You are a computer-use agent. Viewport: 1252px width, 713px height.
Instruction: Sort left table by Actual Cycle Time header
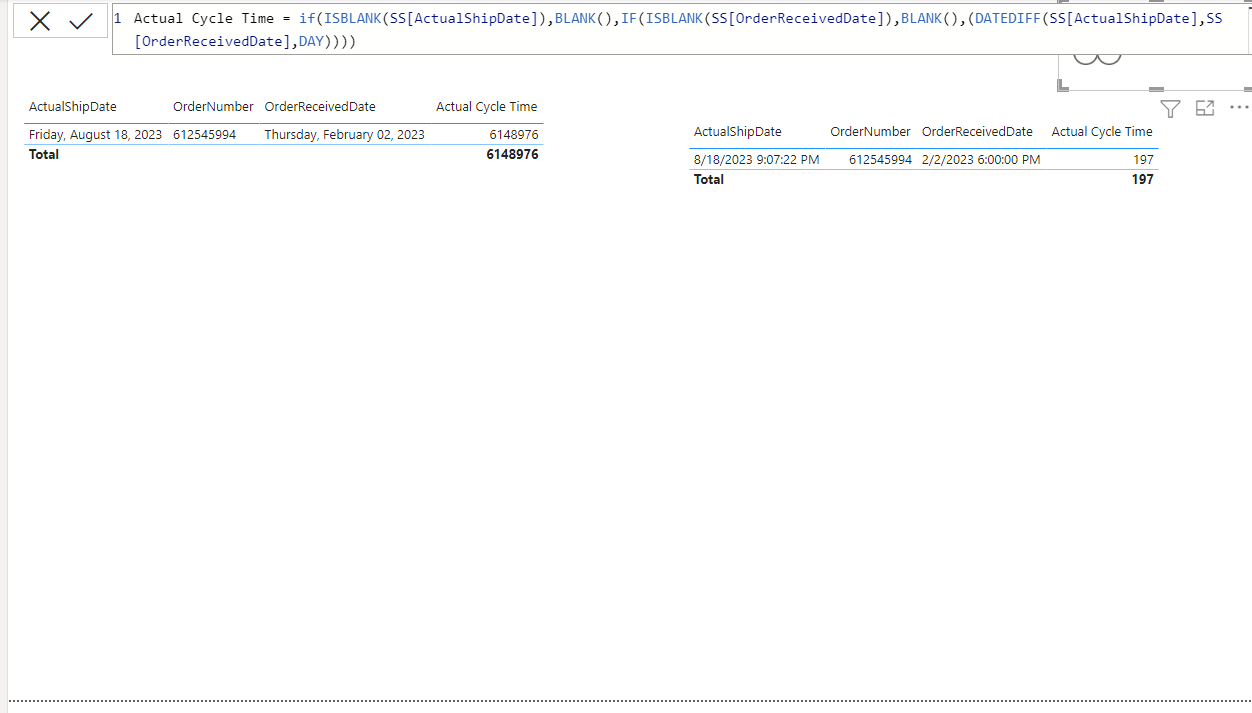click(487, 107)
